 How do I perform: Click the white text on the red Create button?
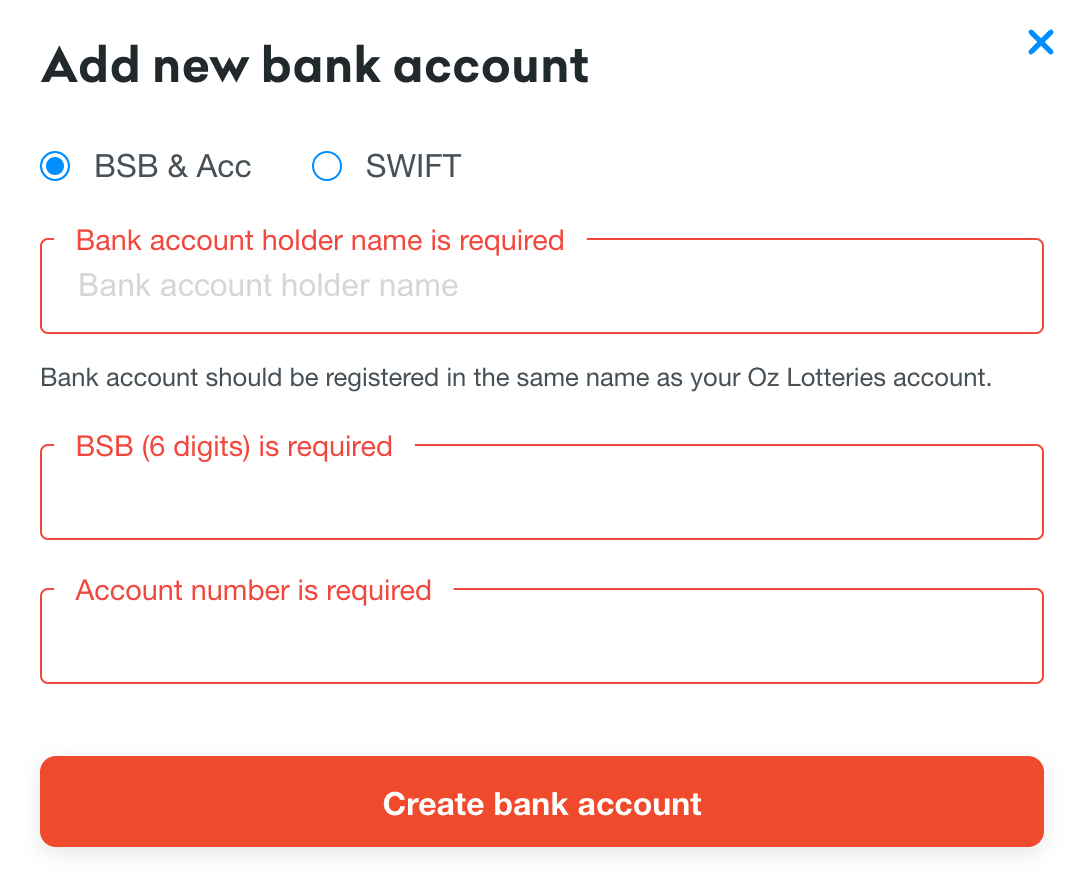click(542, 804)
